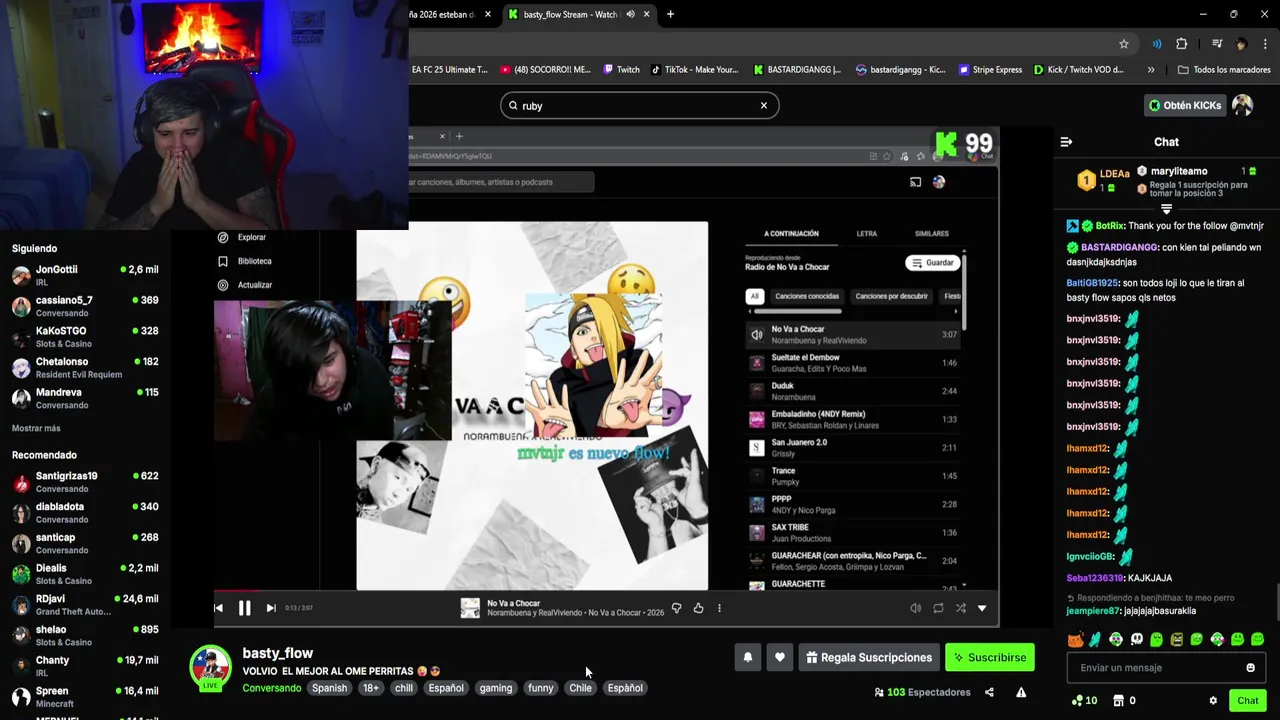
Task: Follow basty_flow with the heart button
Action: click(780, 657)
